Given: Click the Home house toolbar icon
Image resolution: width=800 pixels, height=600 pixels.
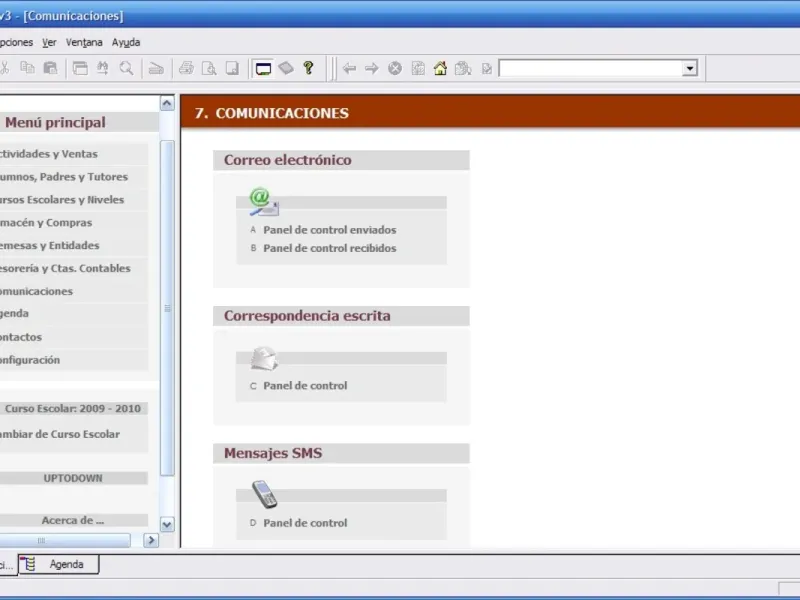Looking at the screenshot, I should point(440,68).
